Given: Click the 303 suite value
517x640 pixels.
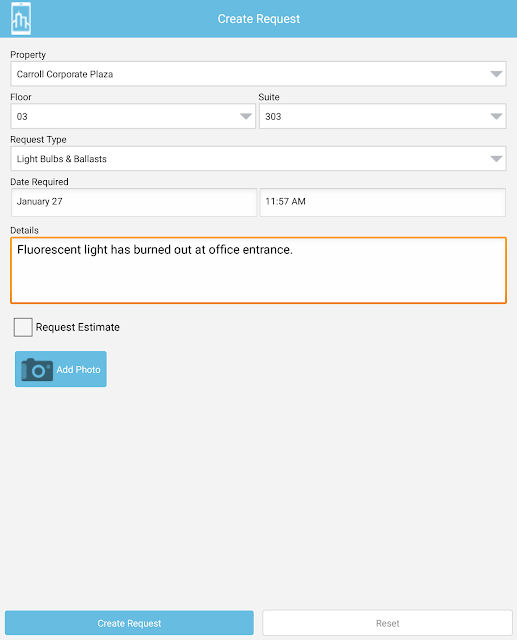Looking at the screenshot, I should (273, 117).
